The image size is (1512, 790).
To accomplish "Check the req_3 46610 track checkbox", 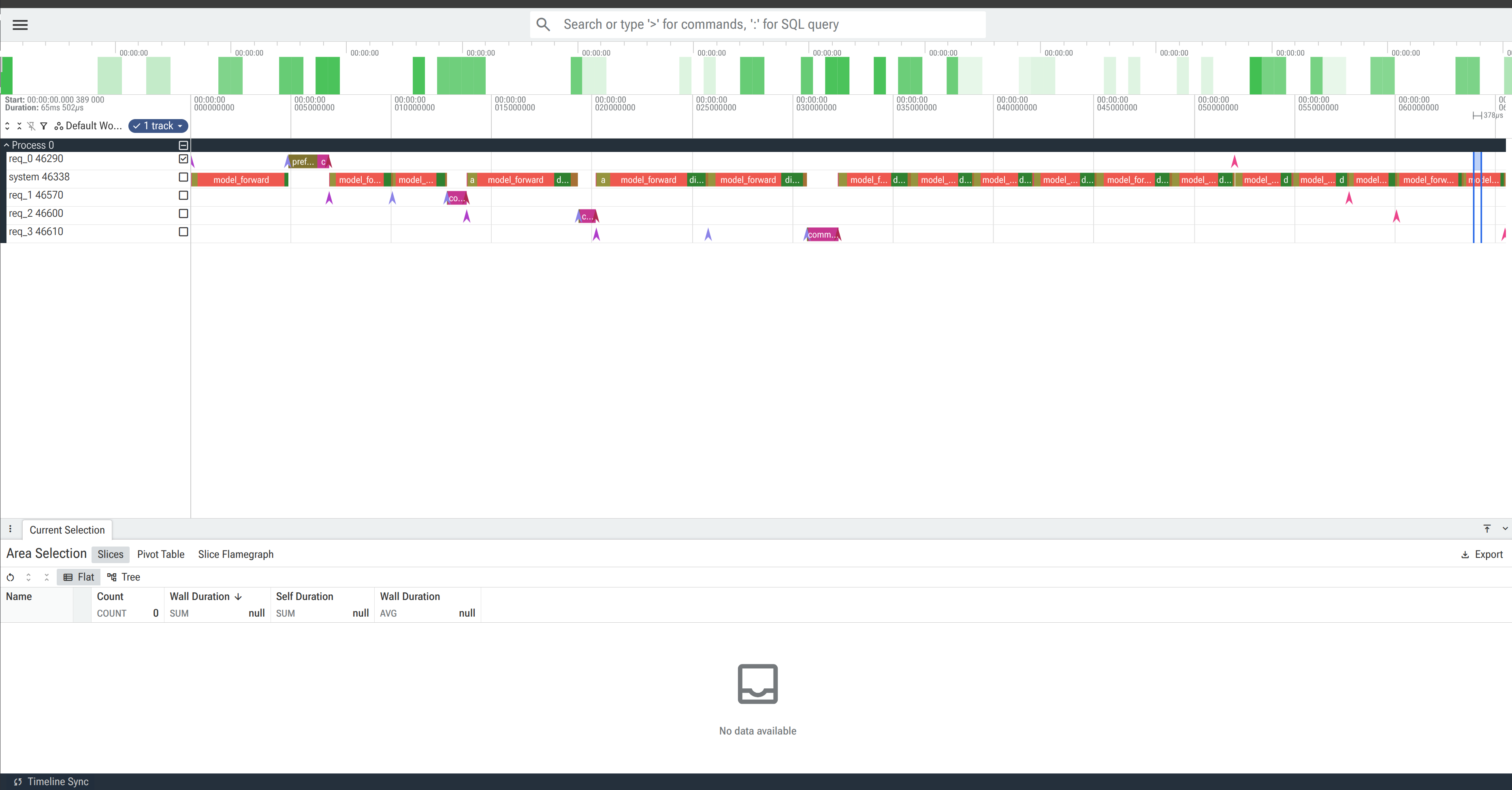I will pos(183,232).
